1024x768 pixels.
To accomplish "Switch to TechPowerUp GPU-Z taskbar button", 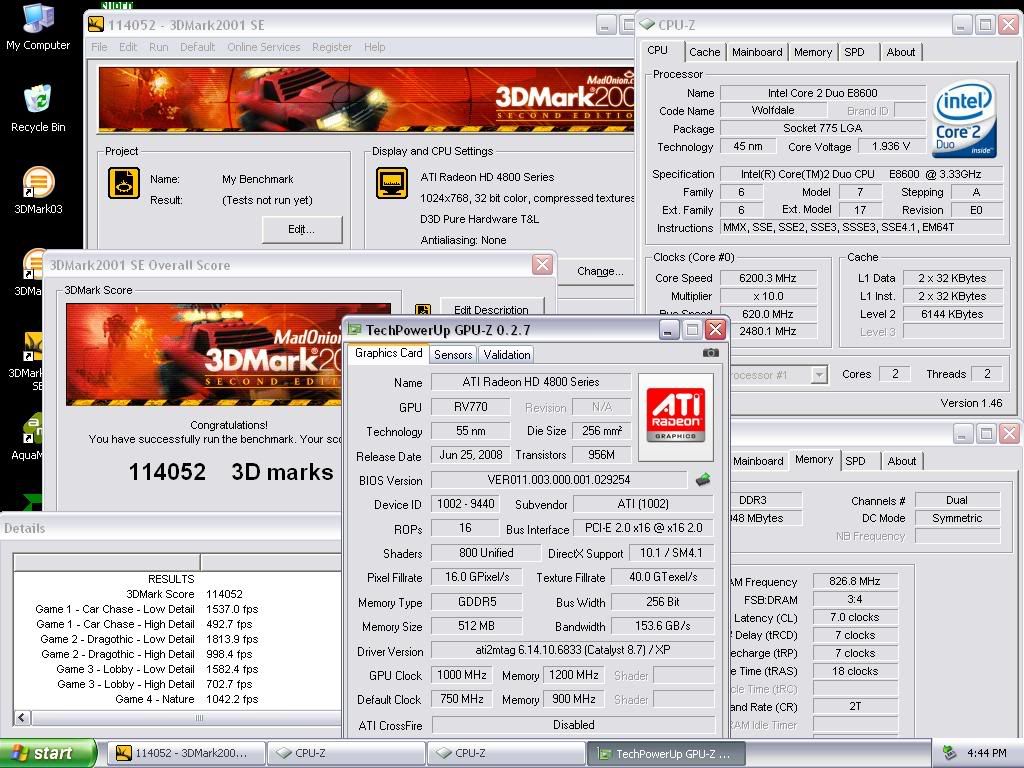I will click(667, 753).
